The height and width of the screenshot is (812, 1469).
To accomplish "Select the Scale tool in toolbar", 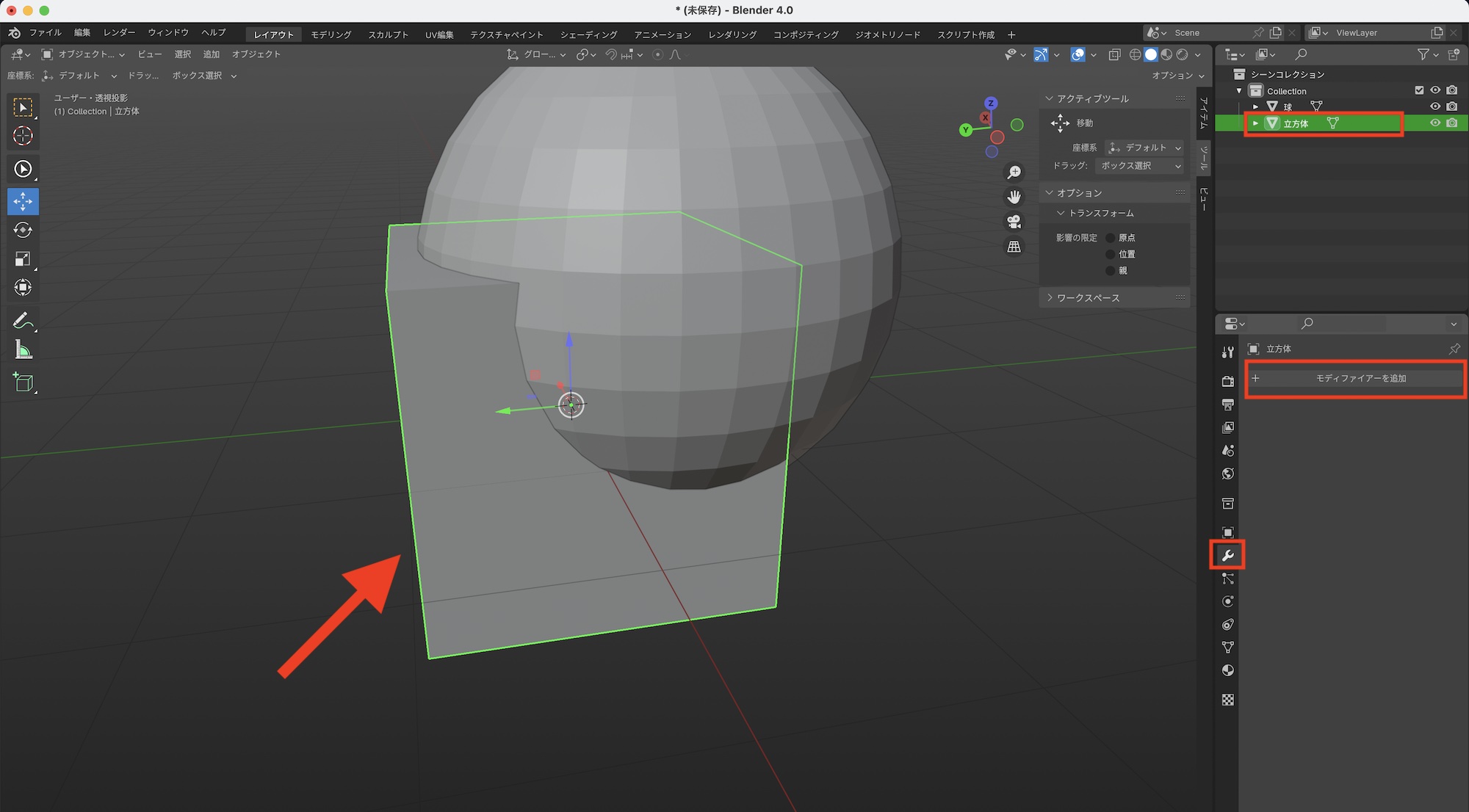I will point(23,258).
